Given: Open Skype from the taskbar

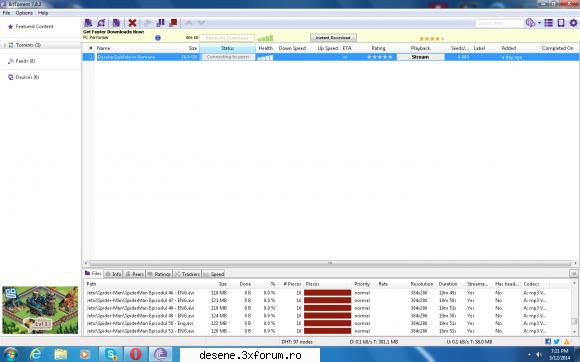Looking at the screenshot, I should [111, 354].
